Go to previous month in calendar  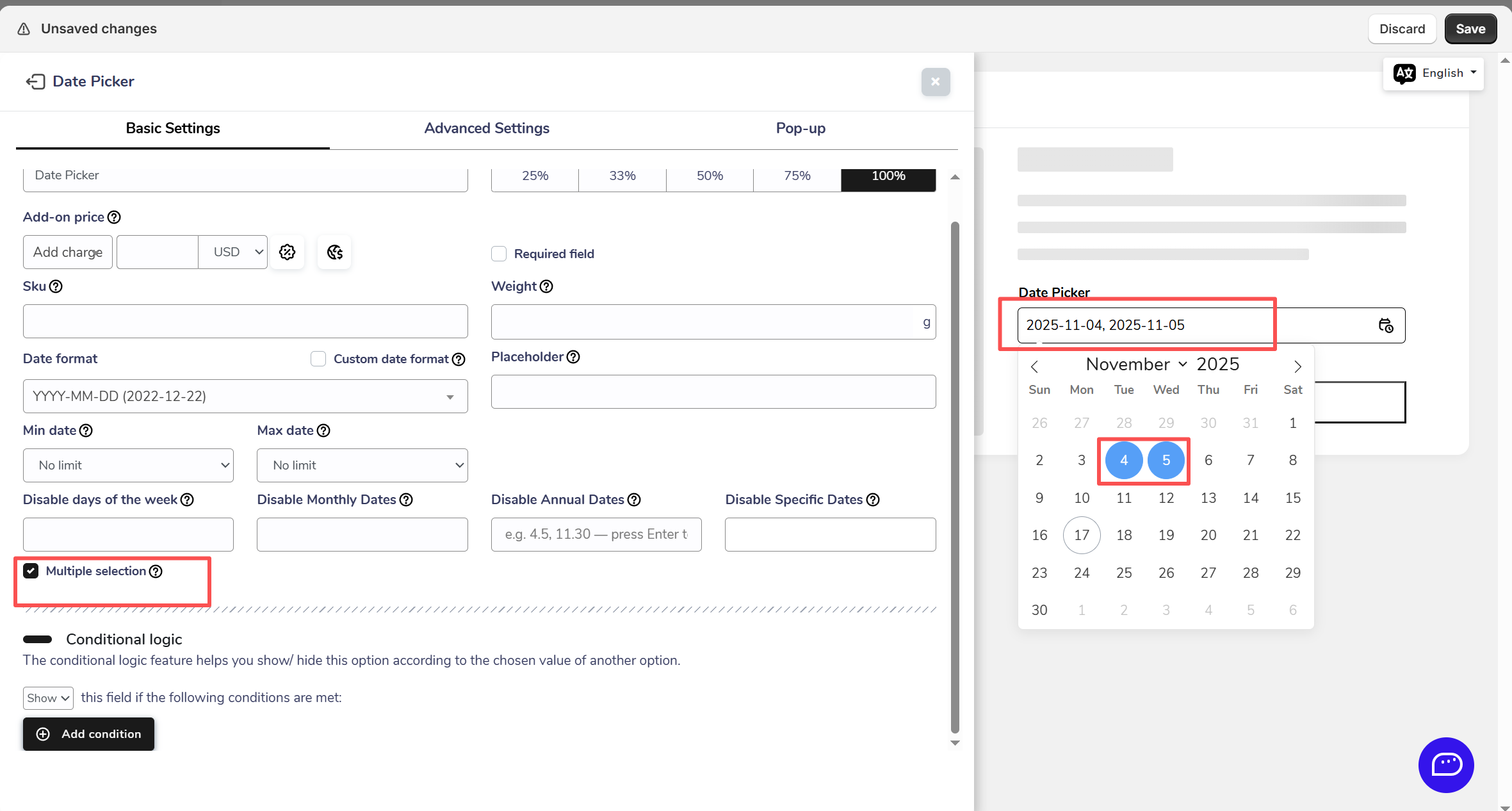1034,366
